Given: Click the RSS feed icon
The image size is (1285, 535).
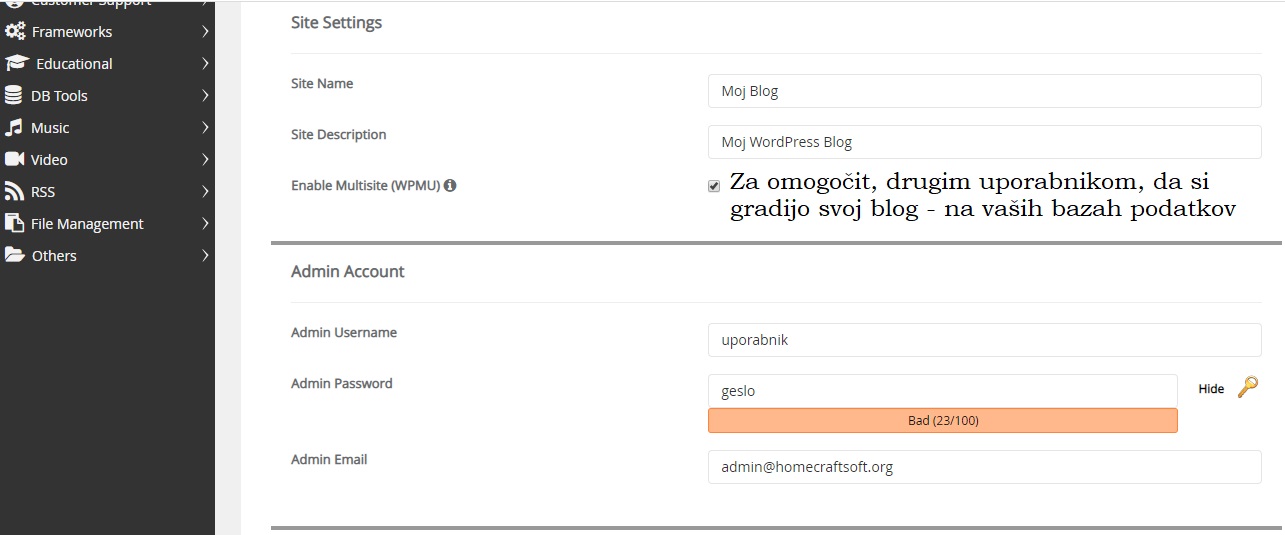Looking at the screenshot, I should pos(14,192).
